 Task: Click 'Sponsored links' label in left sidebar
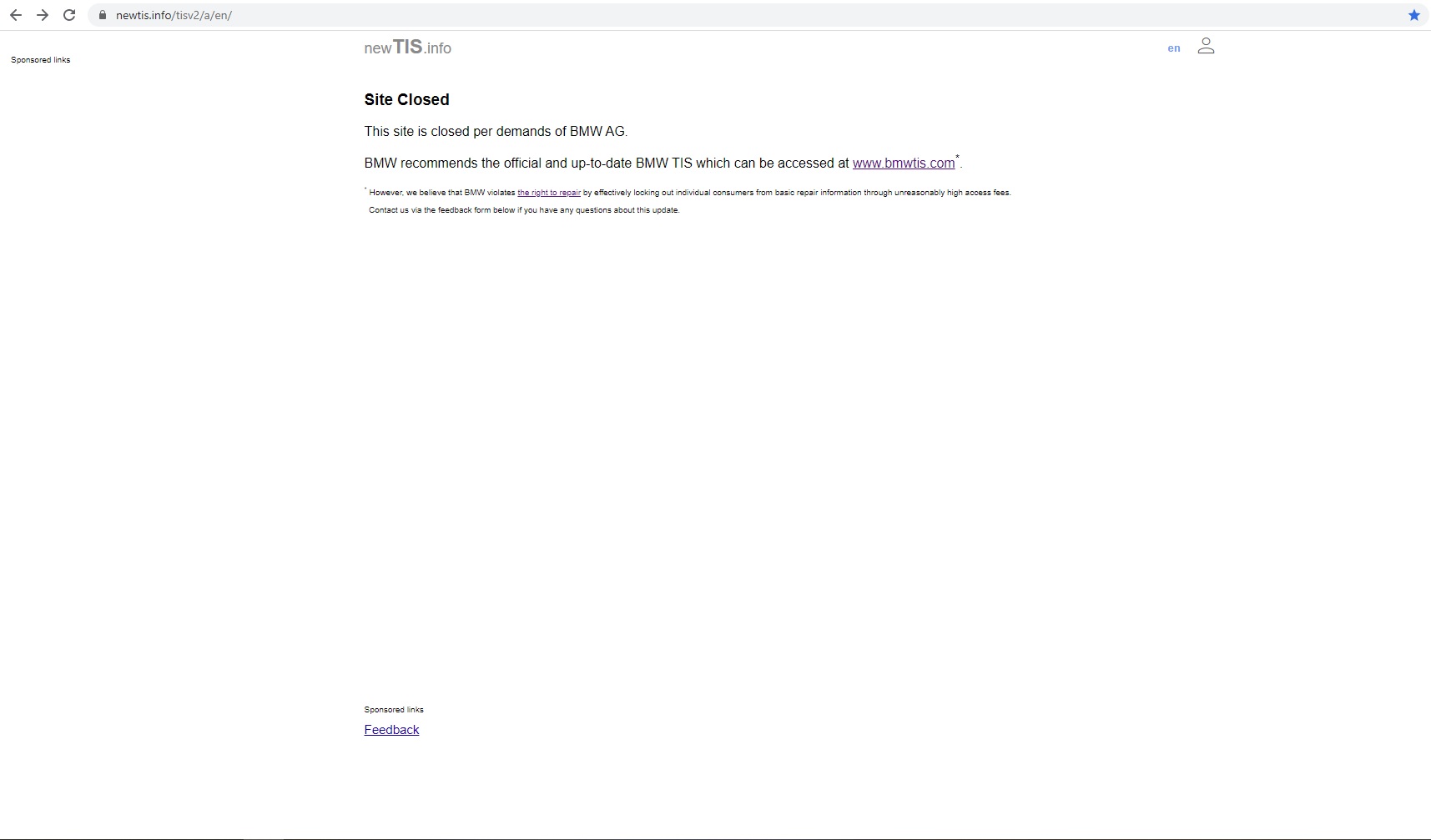pos(40,60)
